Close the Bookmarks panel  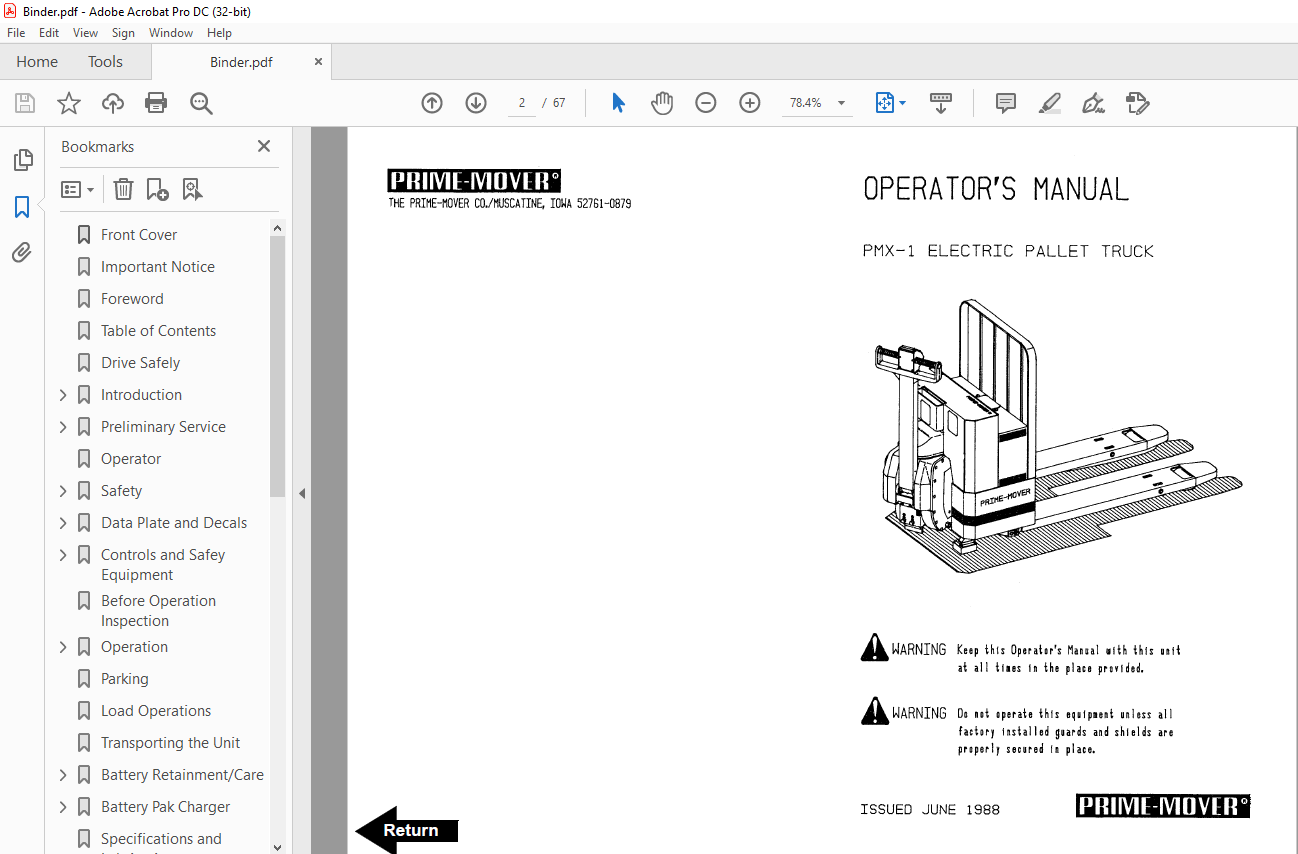click(x=264, y=146)
